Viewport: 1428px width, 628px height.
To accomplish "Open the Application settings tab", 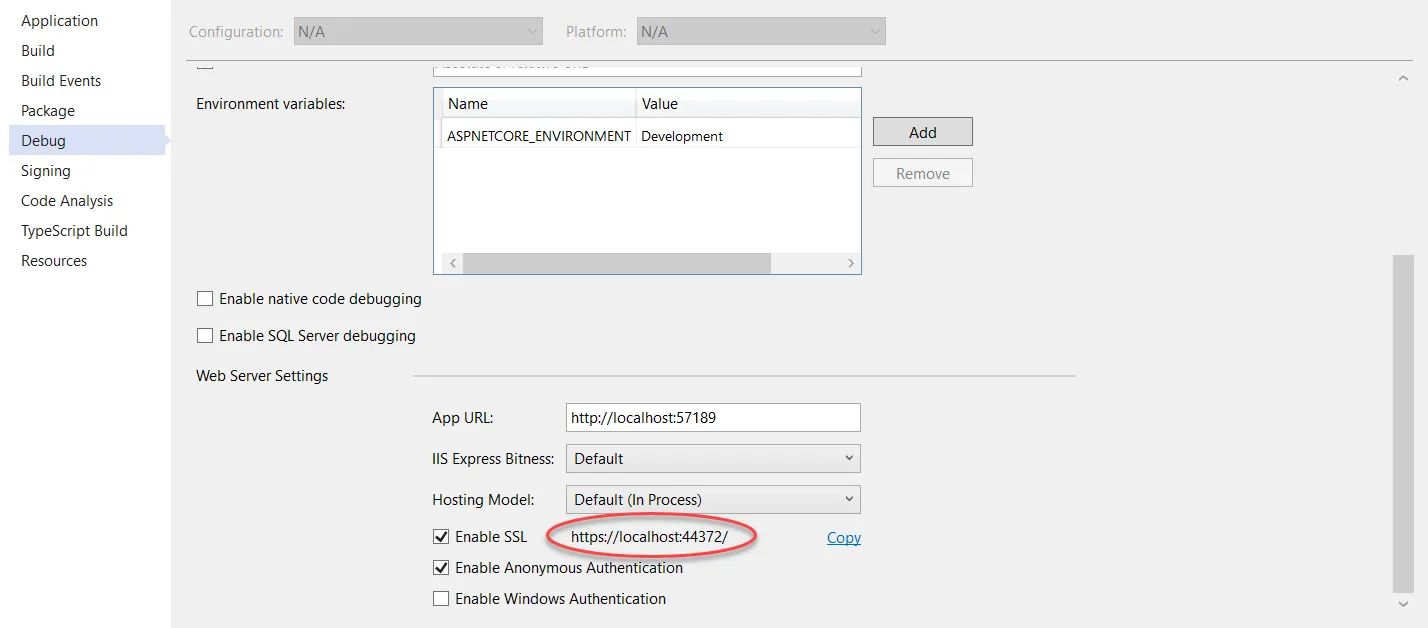I will tap(59, 21).
